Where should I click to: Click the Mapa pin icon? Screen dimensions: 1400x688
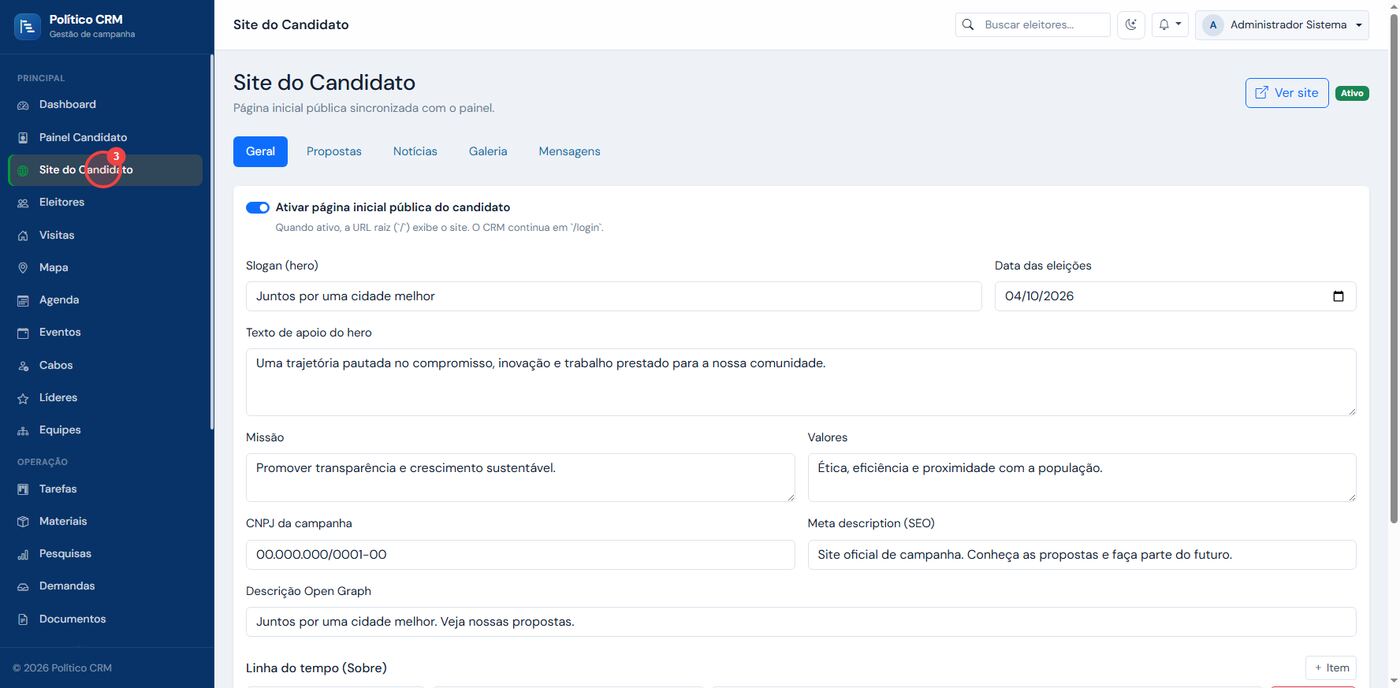click(23, 268)
